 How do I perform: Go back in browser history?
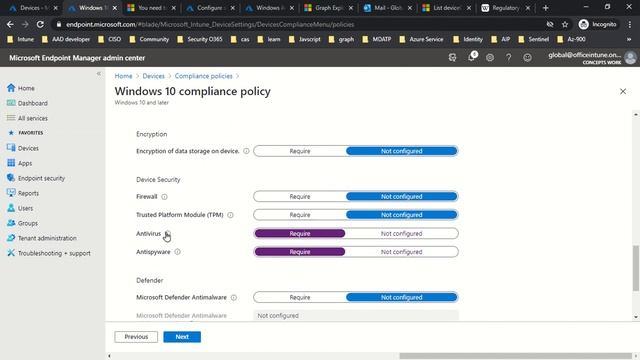pos(10,24)
